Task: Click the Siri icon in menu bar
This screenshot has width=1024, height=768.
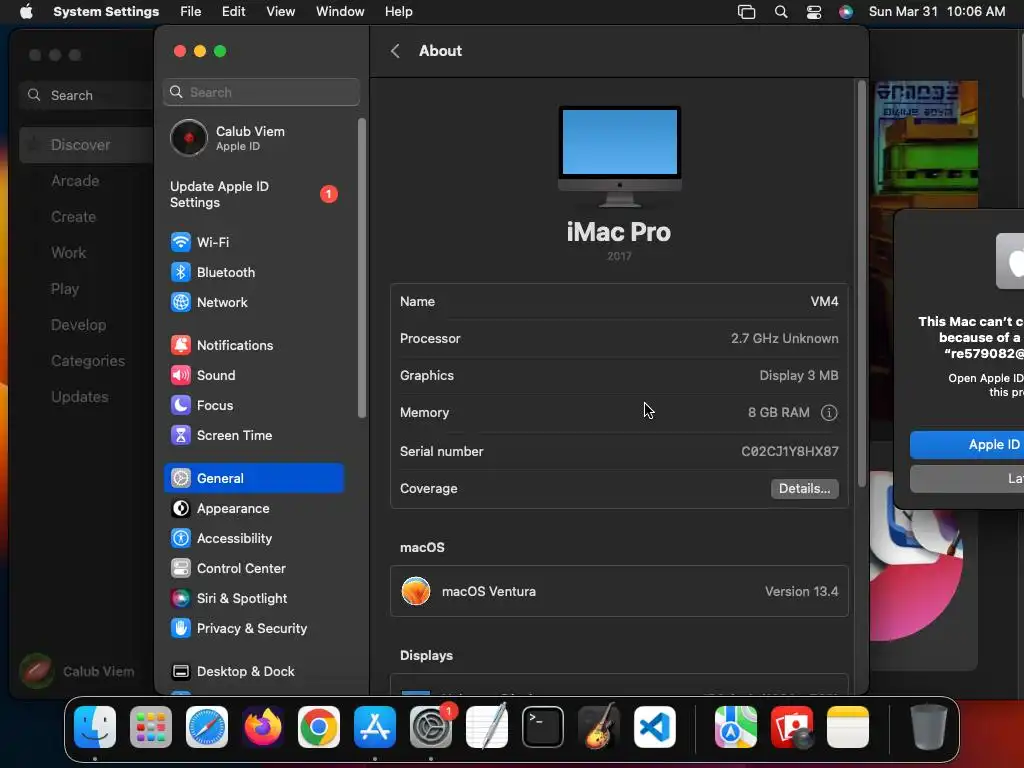Action: click(846, 12)
